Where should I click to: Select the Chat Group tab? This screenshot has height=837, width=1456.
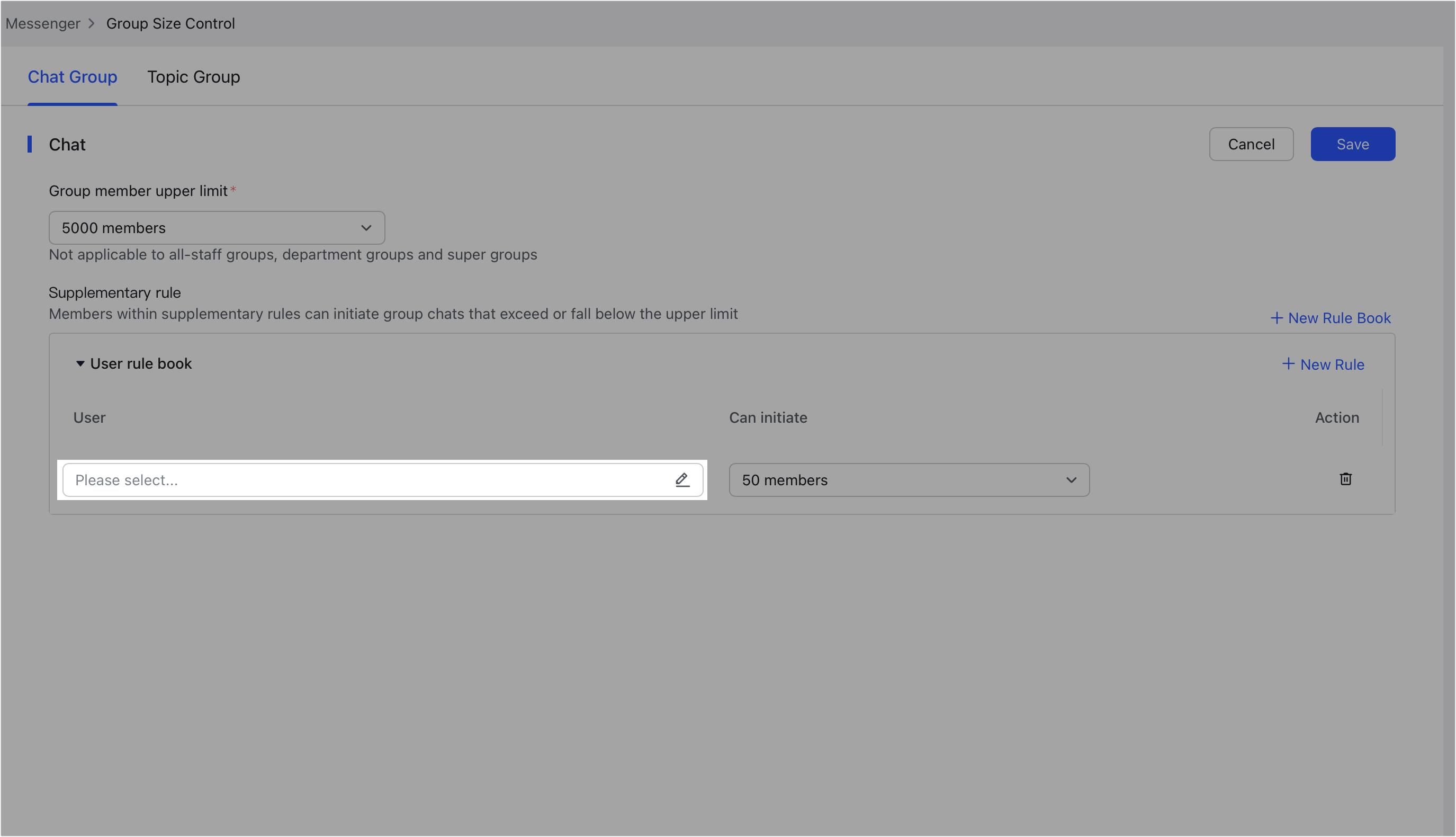(x=73, y=76)
